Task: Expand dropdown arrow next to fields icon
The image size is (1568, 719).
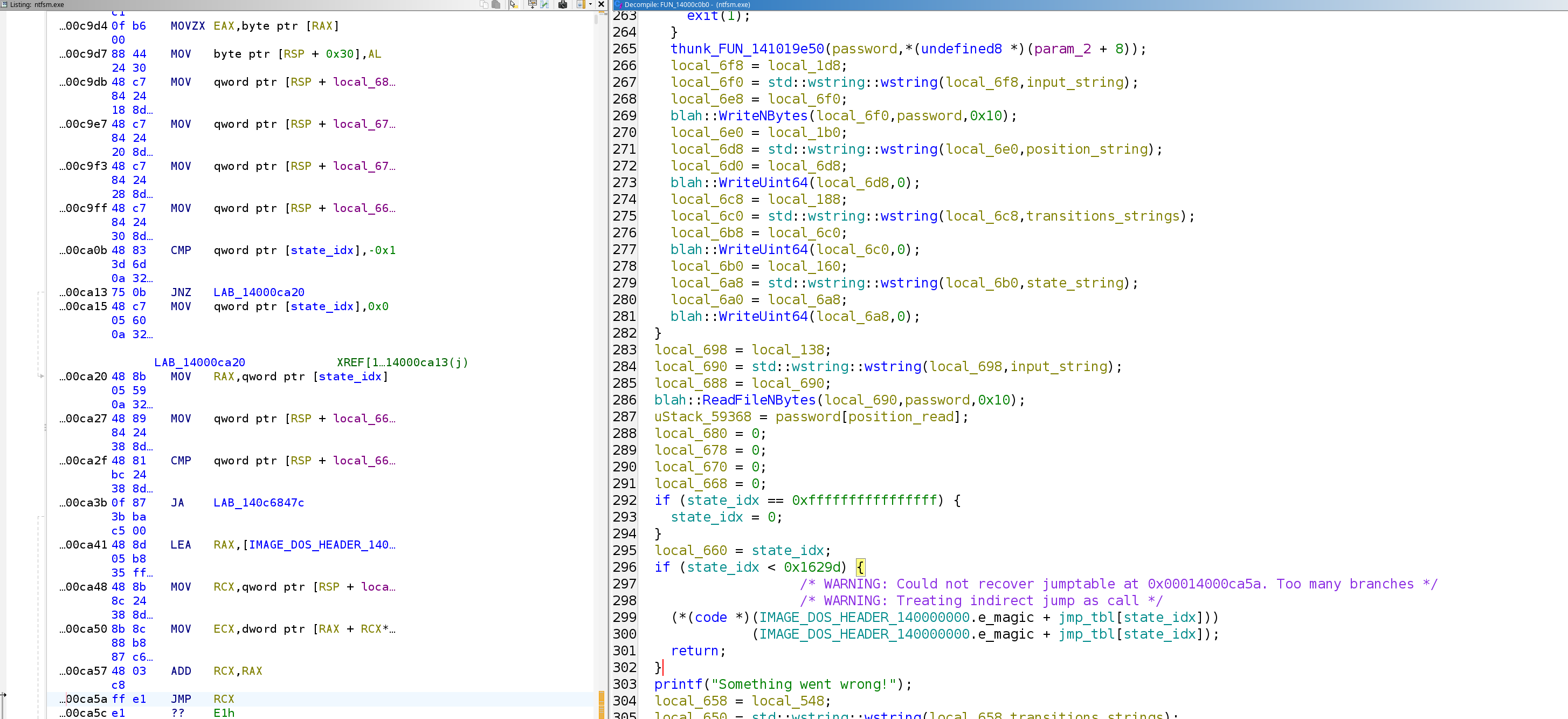Action: 590,4
